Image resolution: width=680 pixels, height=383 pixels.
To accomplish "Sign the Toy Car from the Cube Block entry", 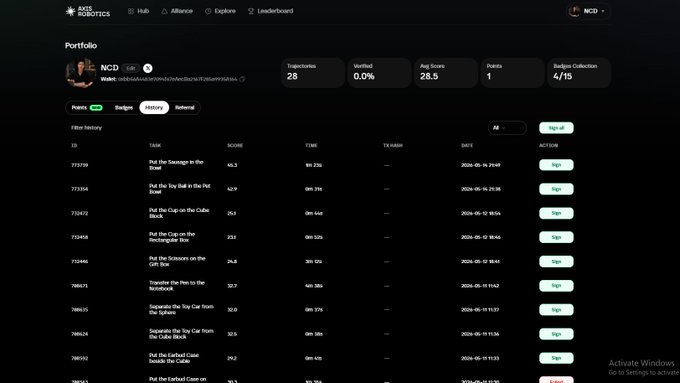I will [x=556, y=334].
